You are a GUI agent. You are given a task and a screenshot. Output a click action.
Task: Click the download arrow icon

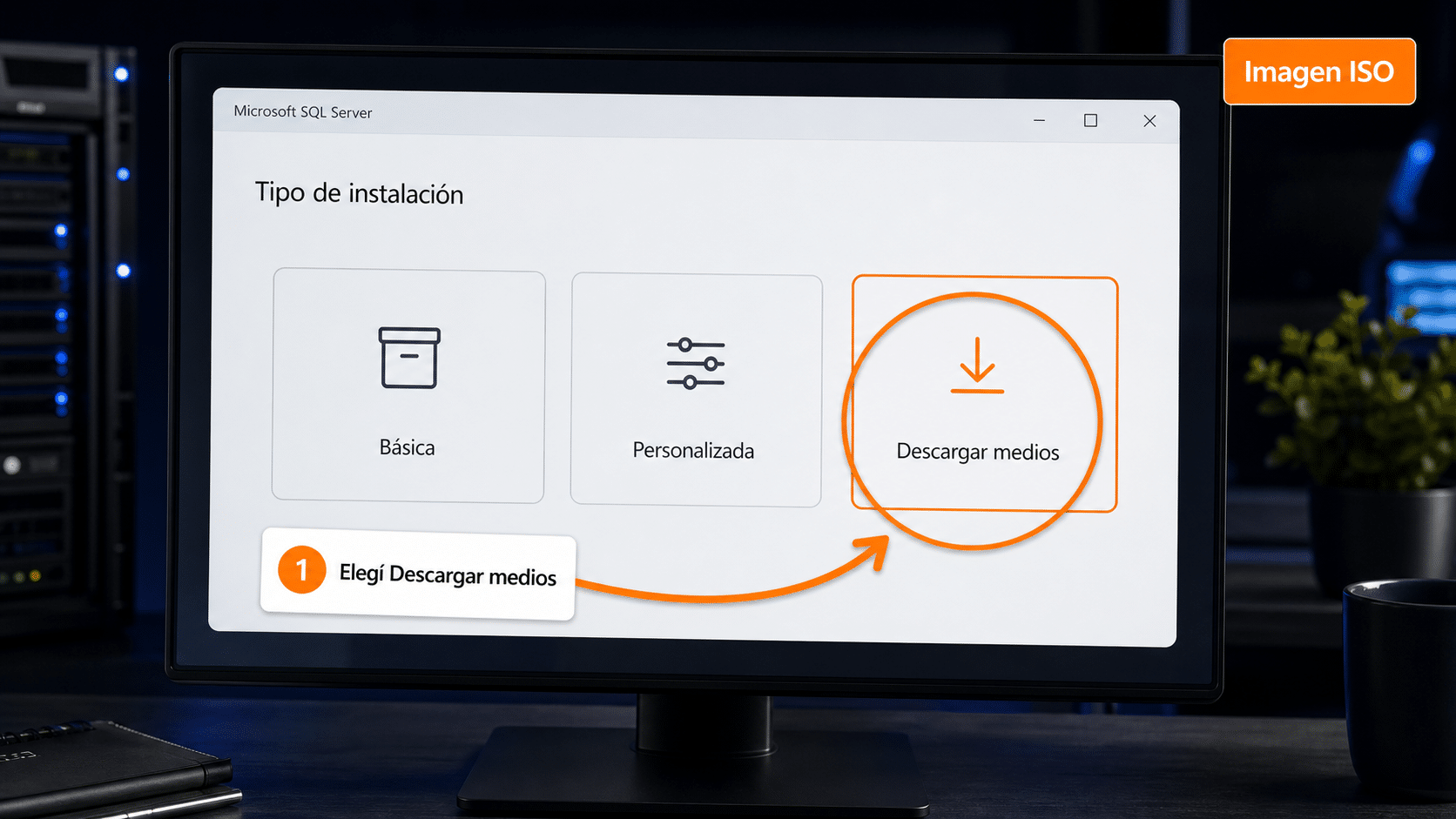pyautogui.click(x=977, y=366)
